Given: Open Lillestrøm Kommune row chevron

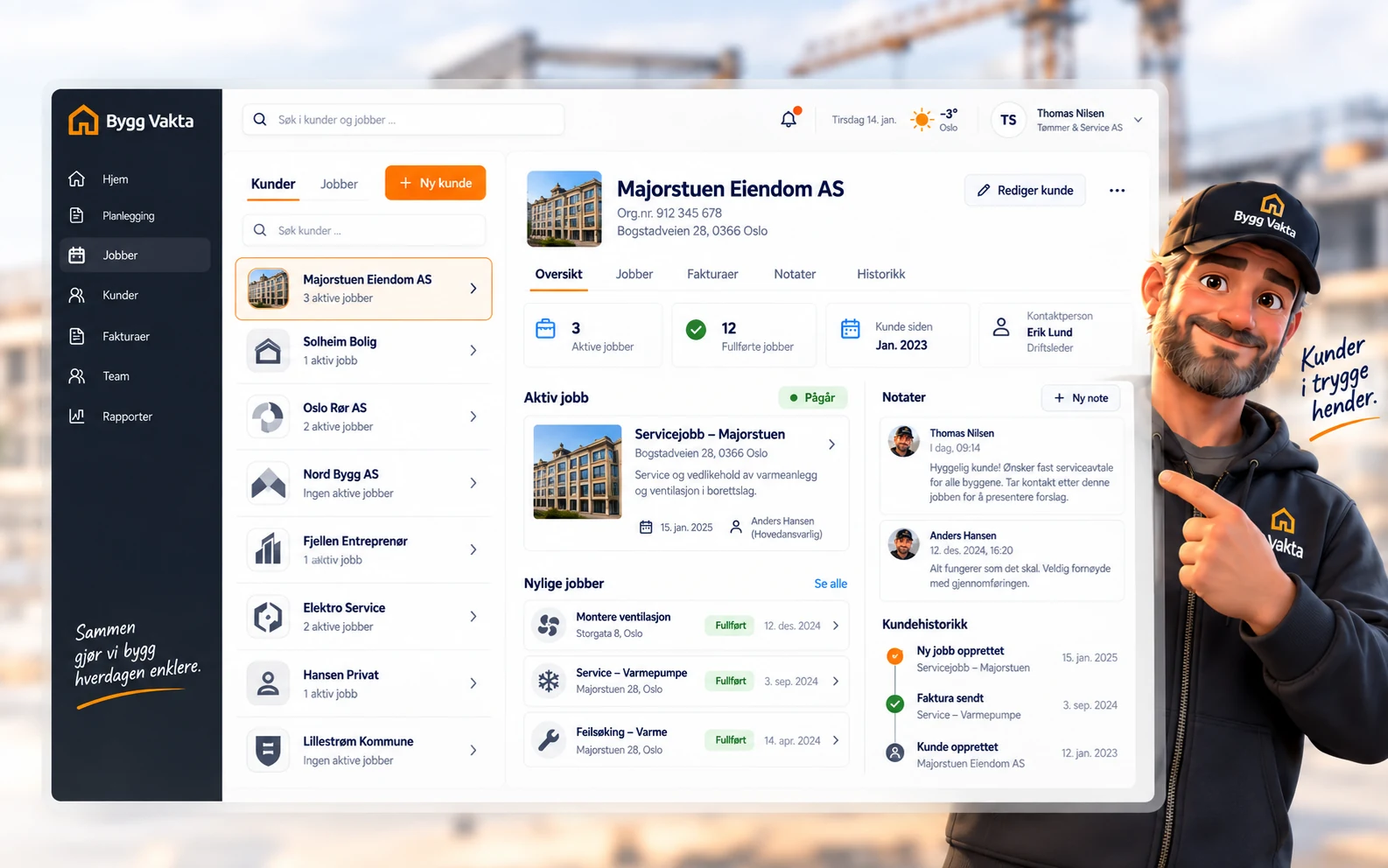Looking at the screenshot, I should 473,751.
